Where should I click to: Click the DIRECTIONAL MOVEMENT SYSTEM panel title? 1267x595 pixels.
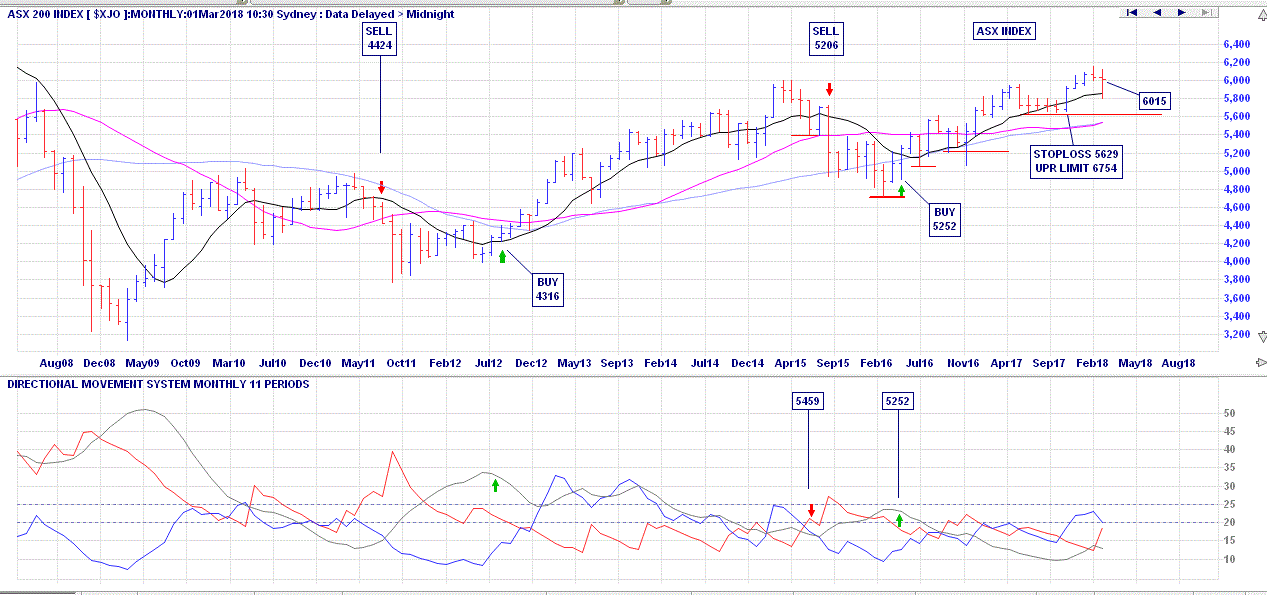coord(158,384)
